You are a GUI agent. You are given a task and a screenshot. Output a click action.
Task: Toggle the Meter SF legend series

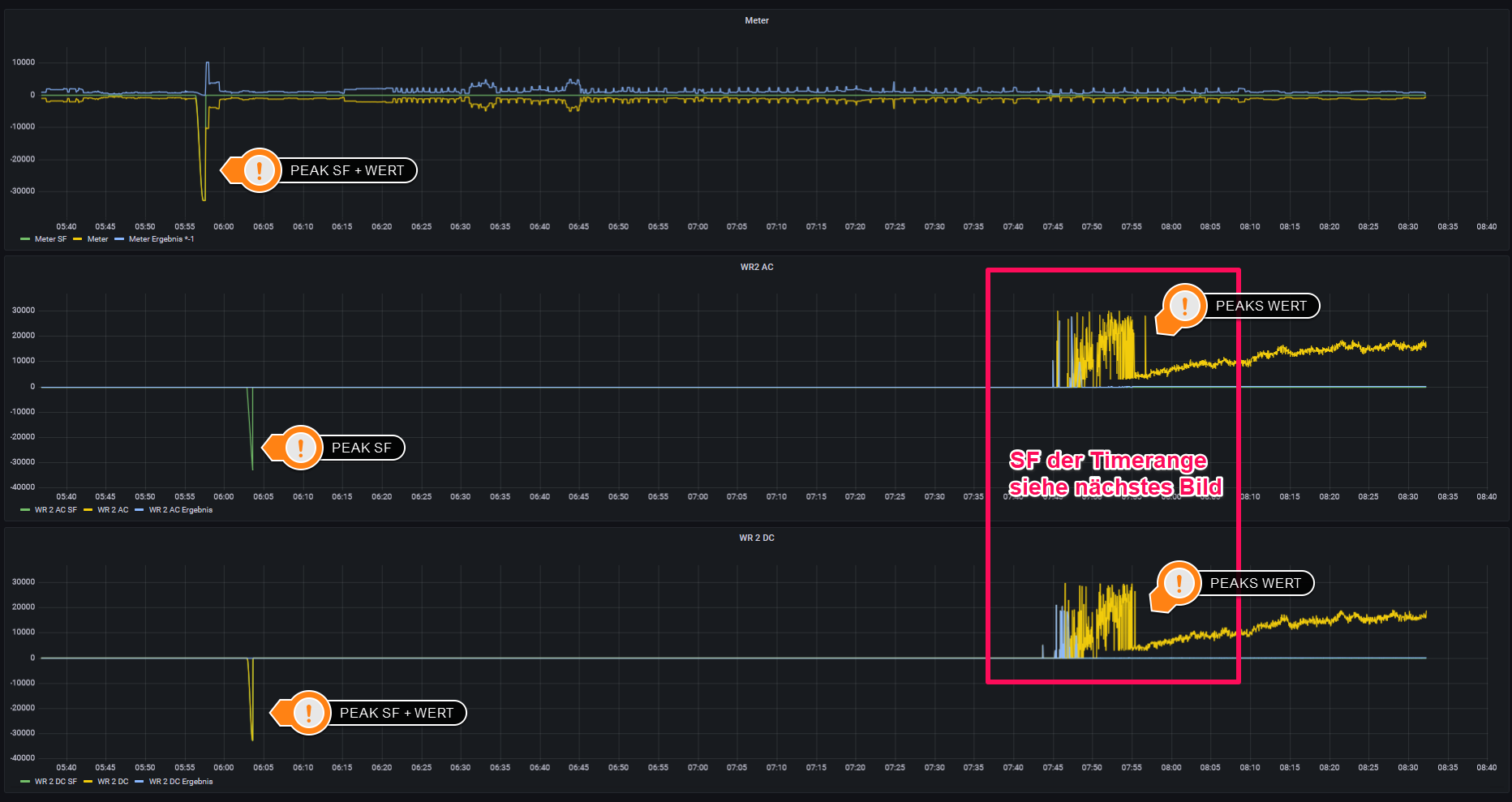50,239
